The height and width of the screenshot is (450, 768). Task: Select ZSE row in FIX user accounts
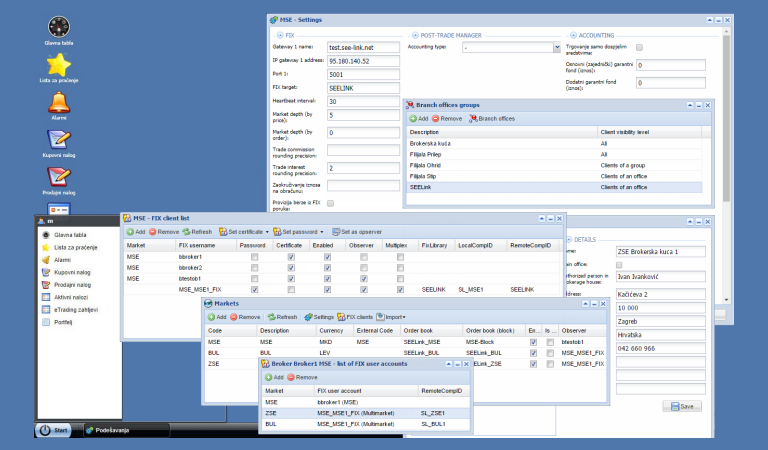point(366,413)
